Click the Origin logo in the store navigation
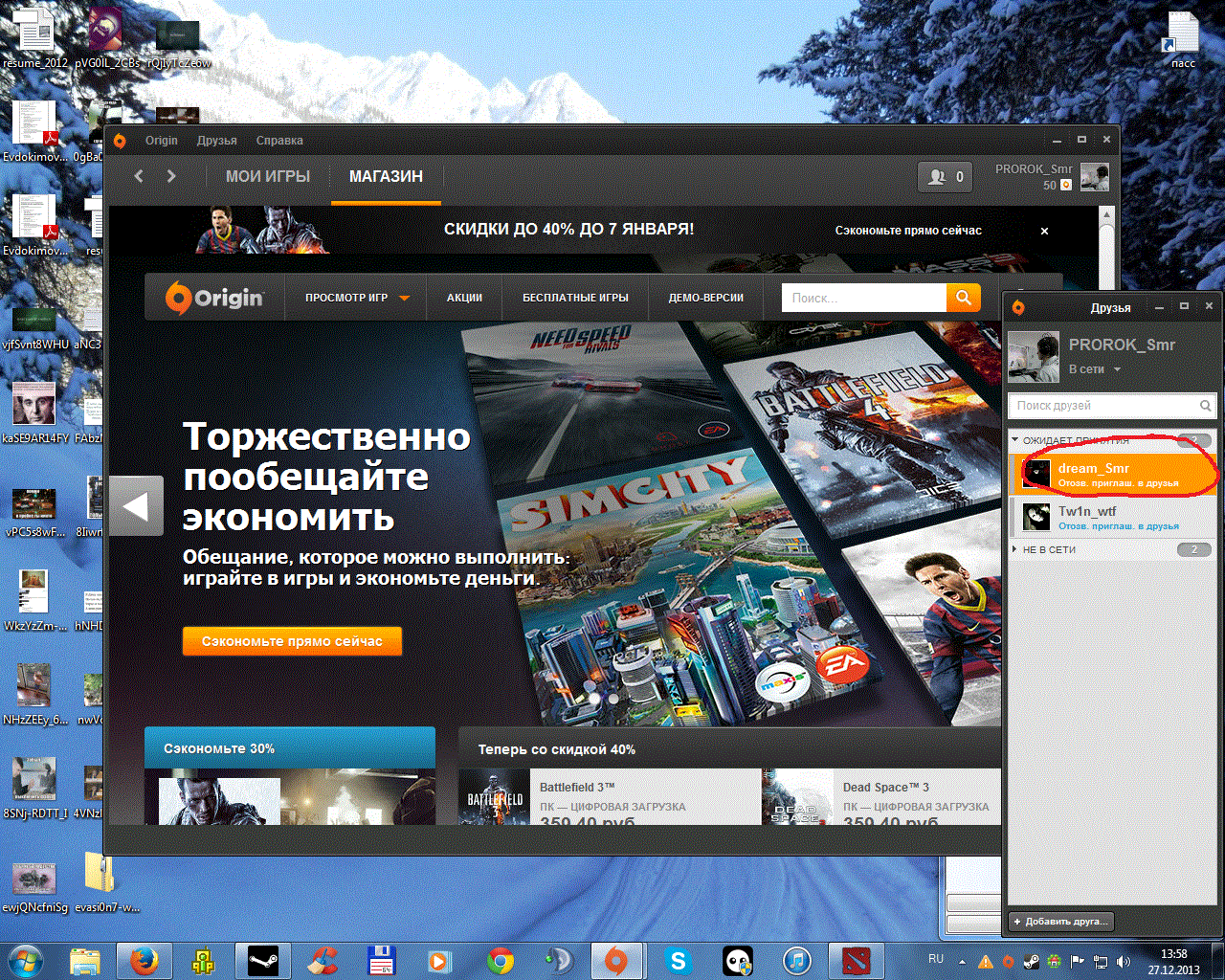The image size is (1225, 980). [x=214, y=298]
